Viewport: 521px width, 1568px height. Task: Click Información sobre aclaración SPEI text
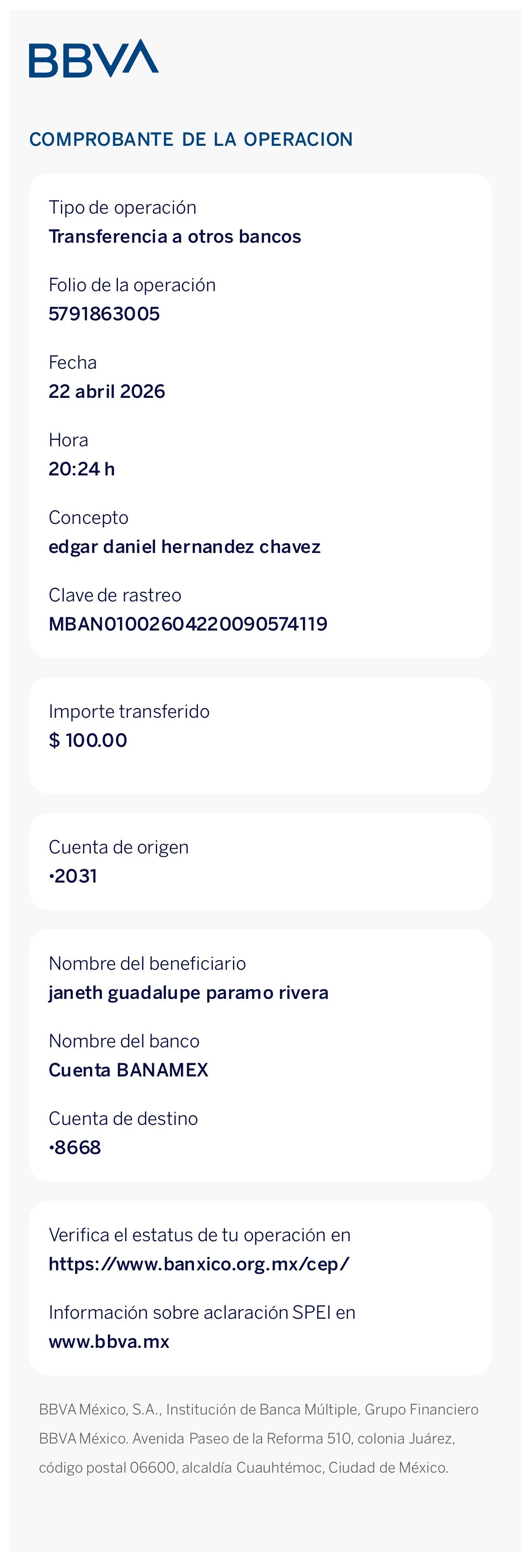tap(202, 1312)
